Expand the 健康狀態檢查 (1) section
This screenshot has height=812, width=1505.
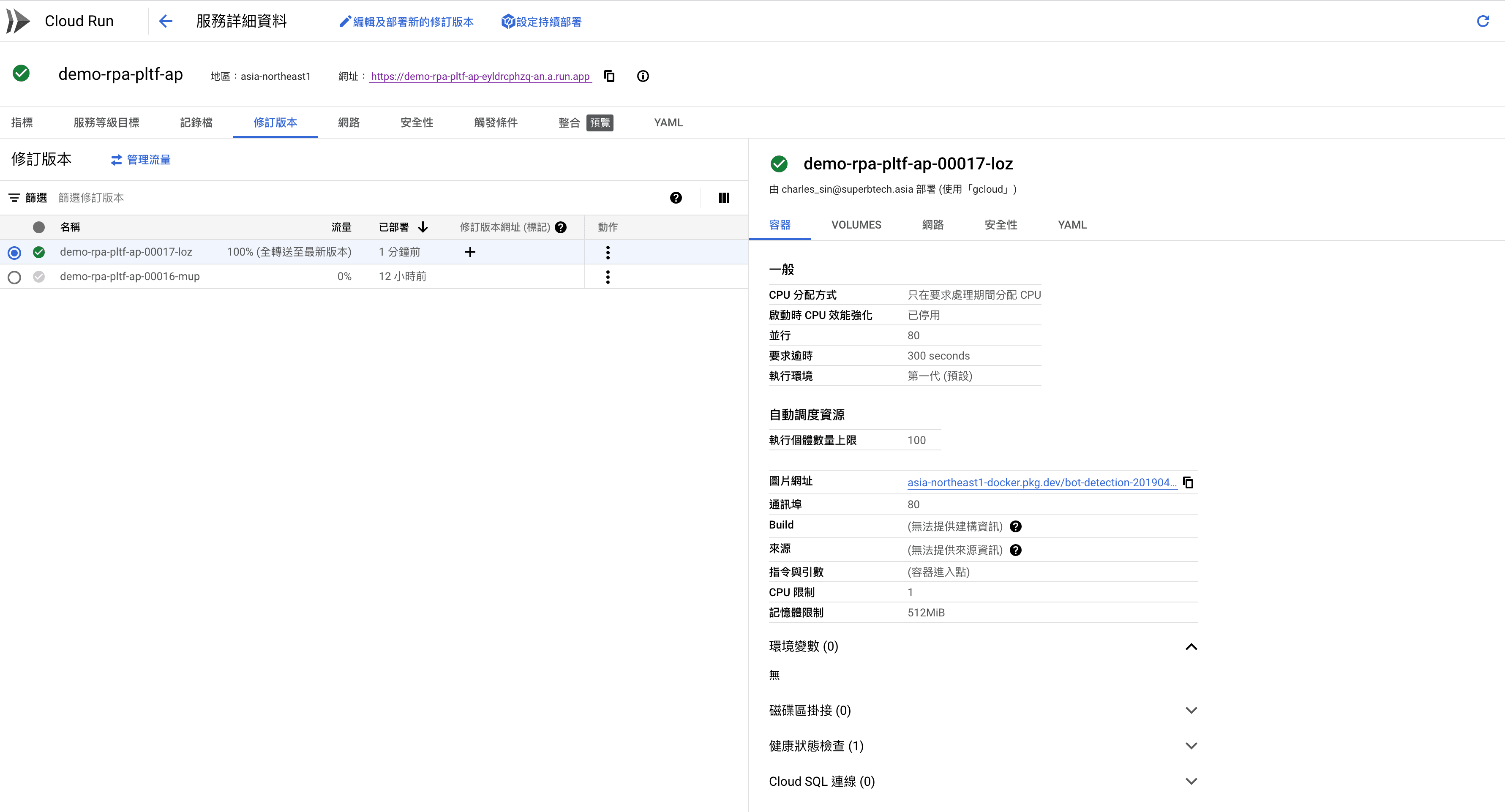[x=1191, y=745]
